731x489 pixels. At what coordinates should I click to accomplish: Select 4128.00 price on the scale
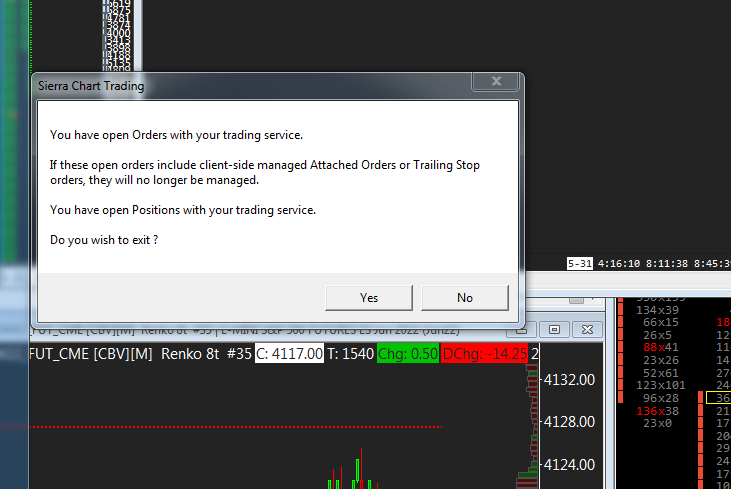[569, 422]
